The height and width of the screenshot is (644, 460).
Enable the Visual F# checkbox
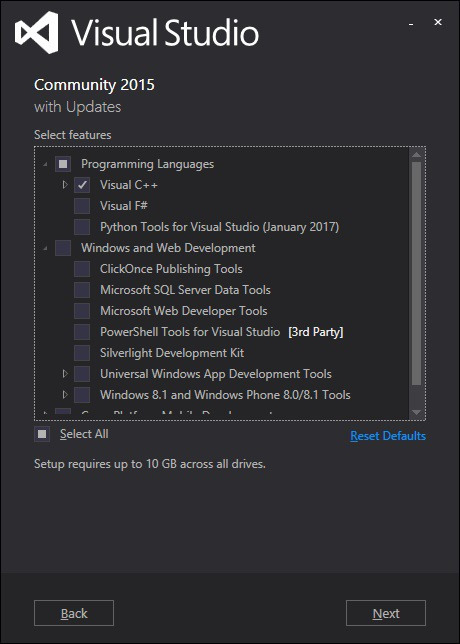[82, 206]
